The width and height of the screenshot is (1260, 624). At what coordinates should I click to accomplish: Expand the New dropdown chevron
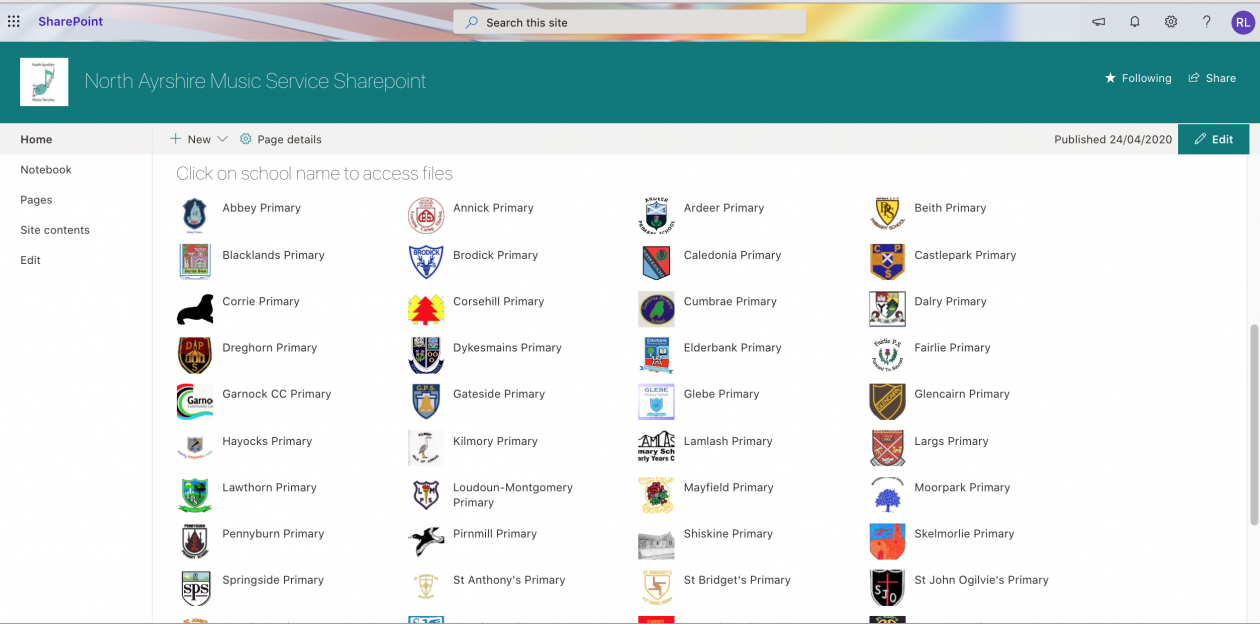coord(222,139)
